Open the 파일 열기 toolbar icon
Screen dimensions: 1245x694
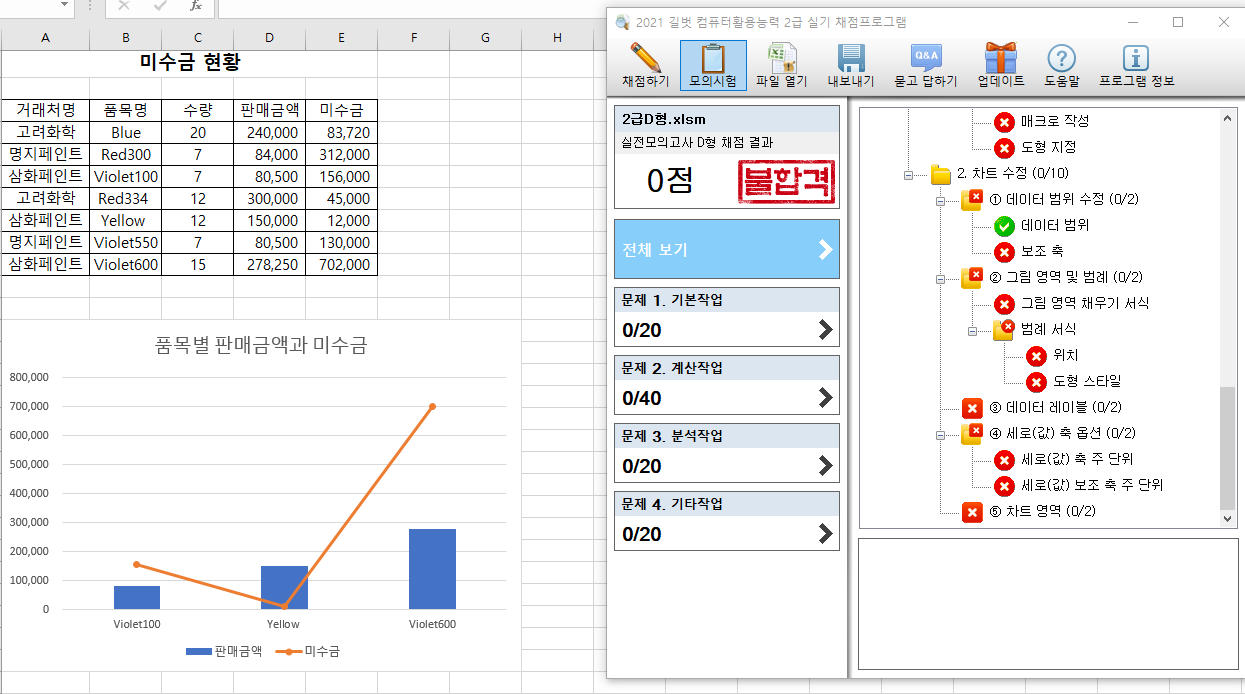coord(781,58)
